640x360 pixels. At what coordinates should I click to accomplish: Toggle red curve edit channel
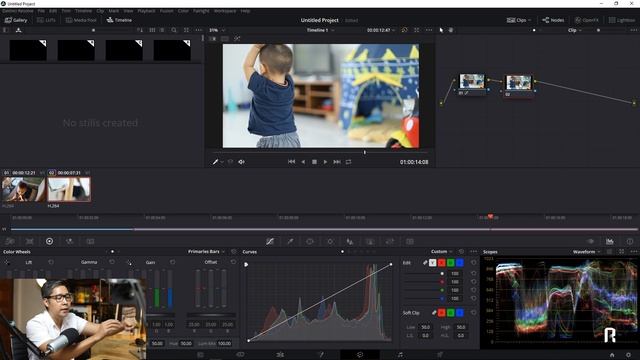coord(442,262)
